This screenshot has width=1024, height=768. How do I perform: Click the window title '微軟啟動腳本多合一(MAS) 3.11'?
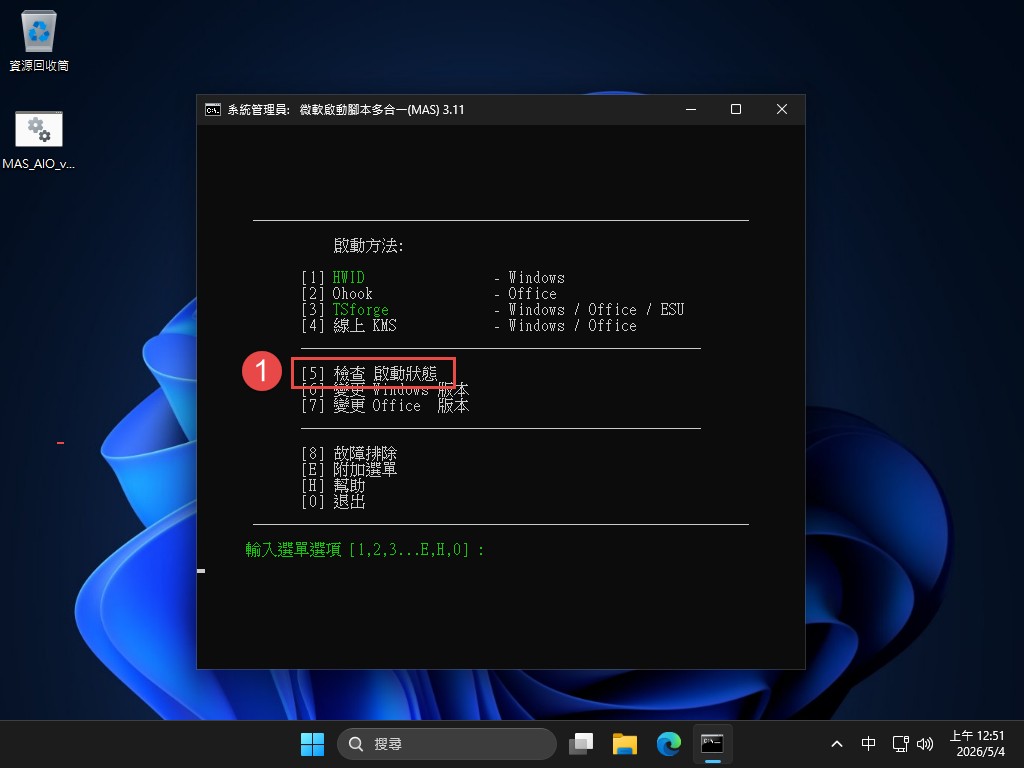pos(382,110)
